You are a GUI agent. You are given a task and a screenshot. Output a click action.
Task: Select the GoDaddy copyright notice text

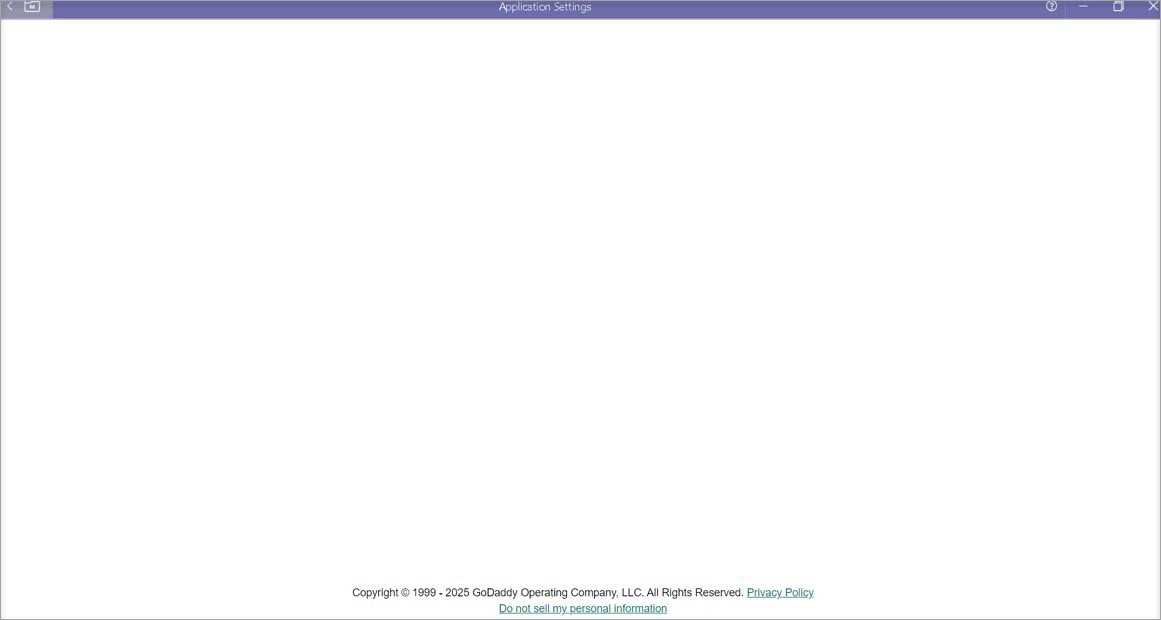[x=548, y=593]
